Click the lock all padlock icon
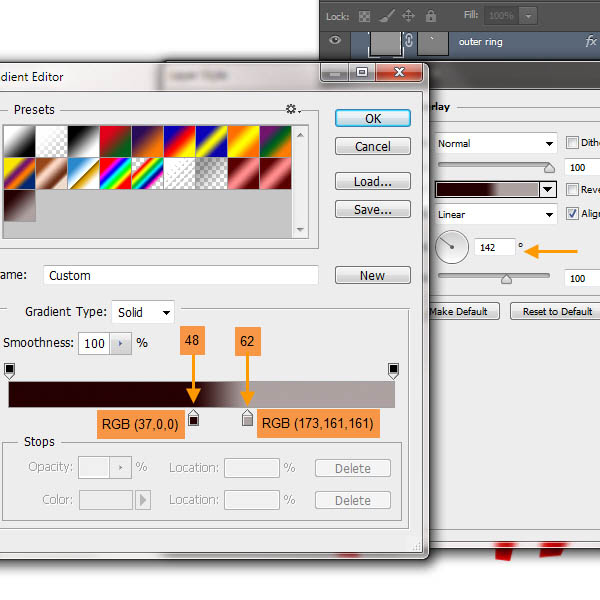 point(432,17)
